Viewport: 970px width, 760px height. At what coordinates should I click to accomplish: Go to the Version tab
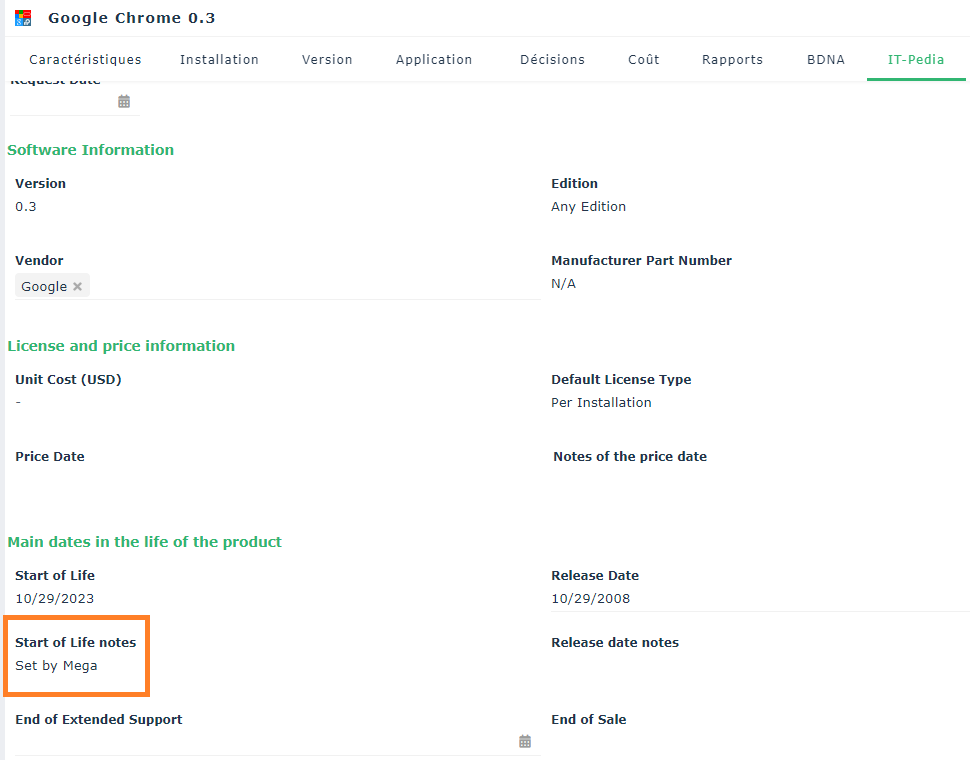coord(327,60)
